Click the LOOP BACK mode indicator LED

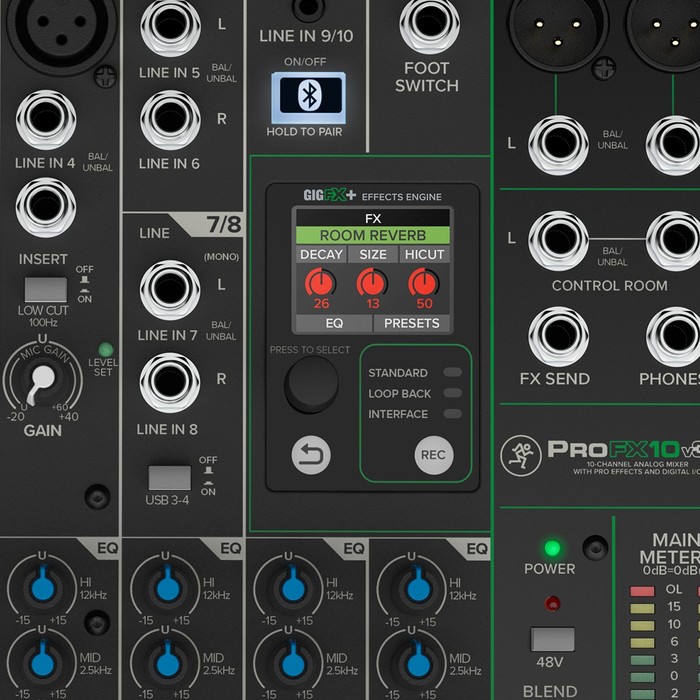452,393
